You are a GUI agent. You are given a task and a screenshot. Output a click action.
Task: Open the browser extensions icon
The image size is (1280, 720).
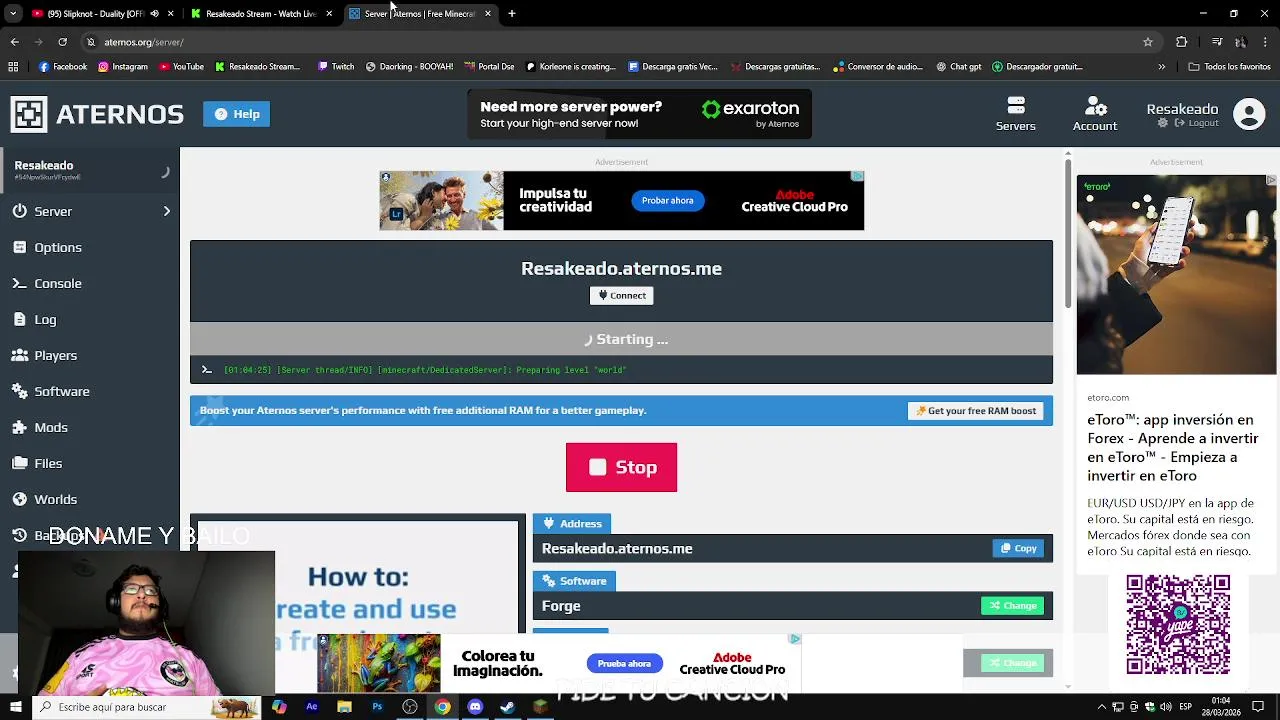[x=1182, y=42]
